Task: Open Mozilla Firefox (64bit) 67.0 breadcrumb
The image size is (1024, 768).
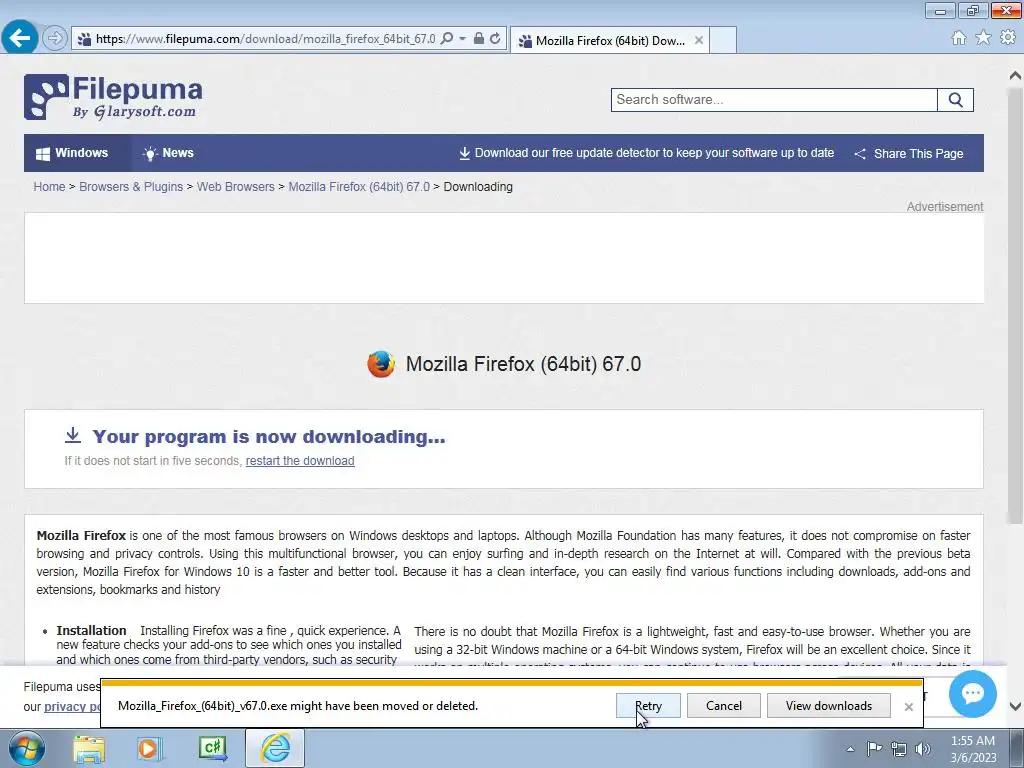Action: [359, 187]
